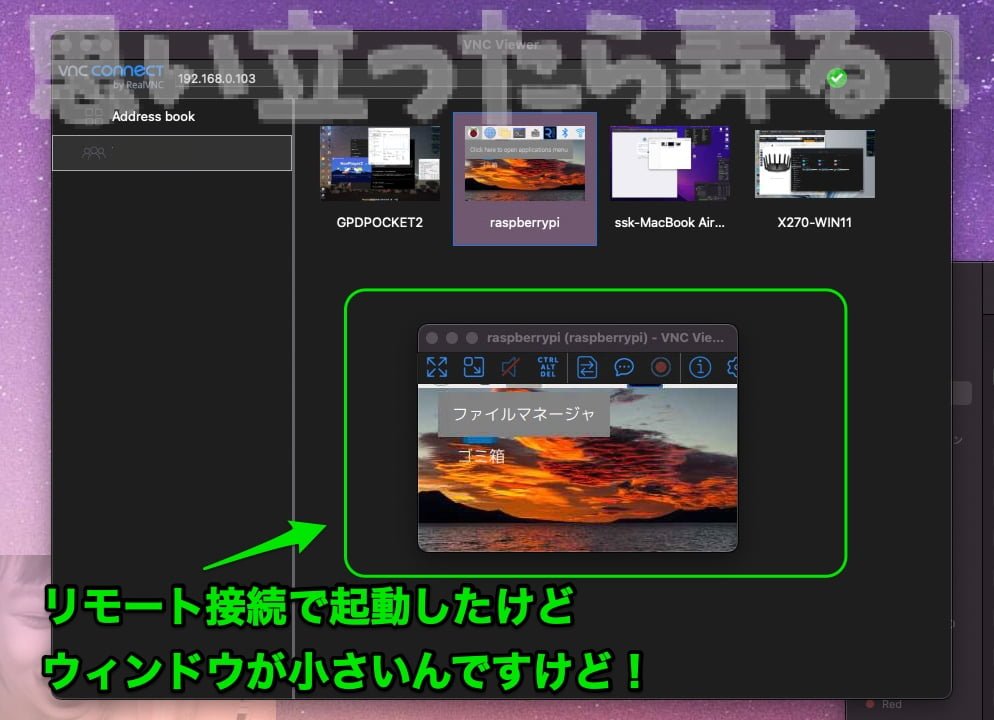This screenshot has height=720, width=994.
Task: Open the file transfer tool
Action: (587, 367)
